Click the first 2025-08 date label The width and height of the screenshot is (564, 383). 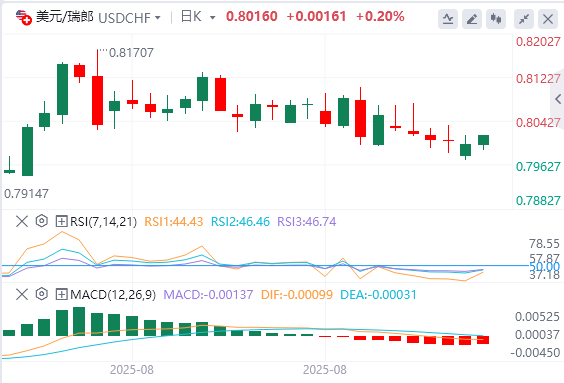tap(132, 370)
